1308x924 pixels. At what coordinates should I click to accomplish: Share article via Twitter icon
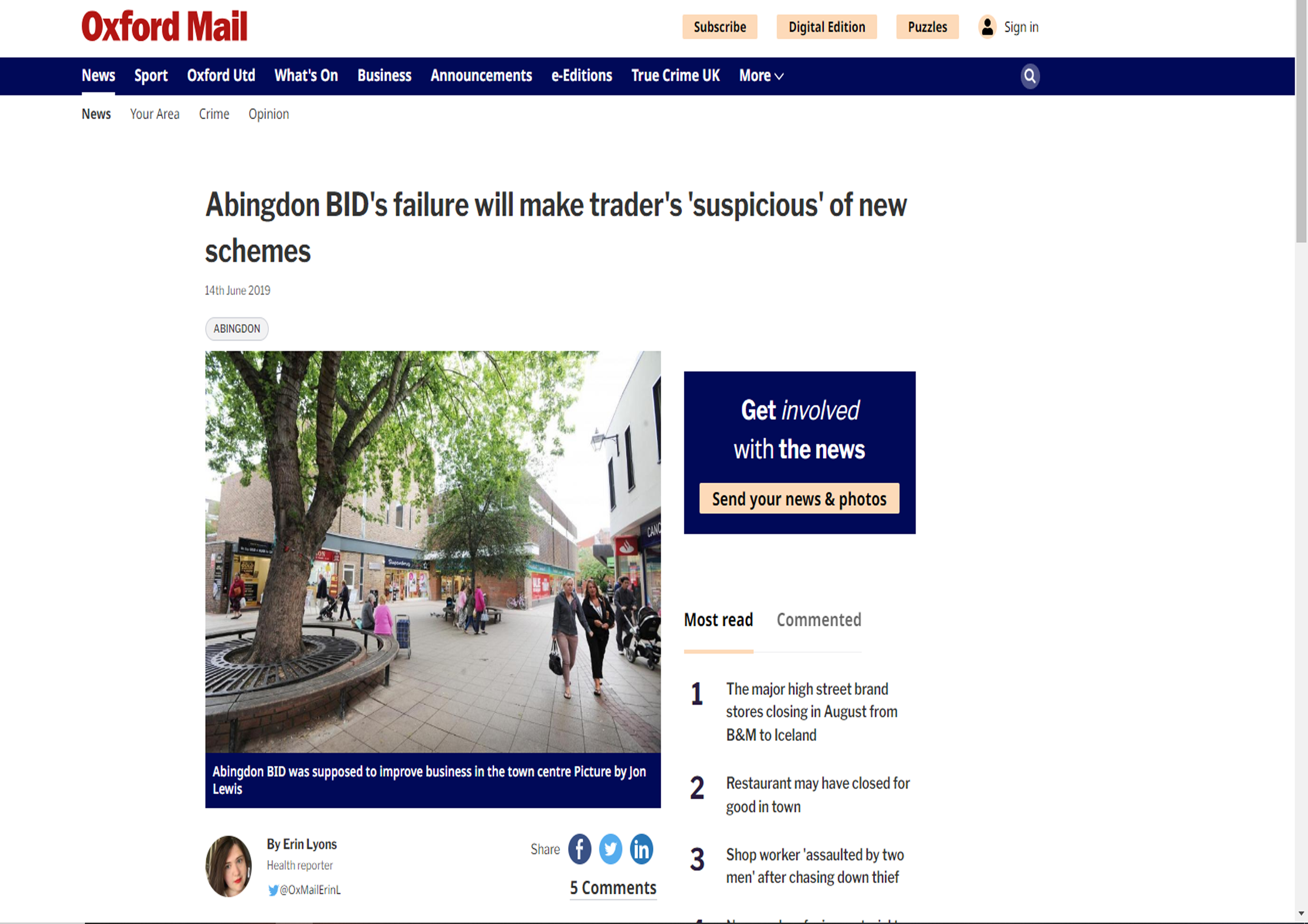pos(610,849)
